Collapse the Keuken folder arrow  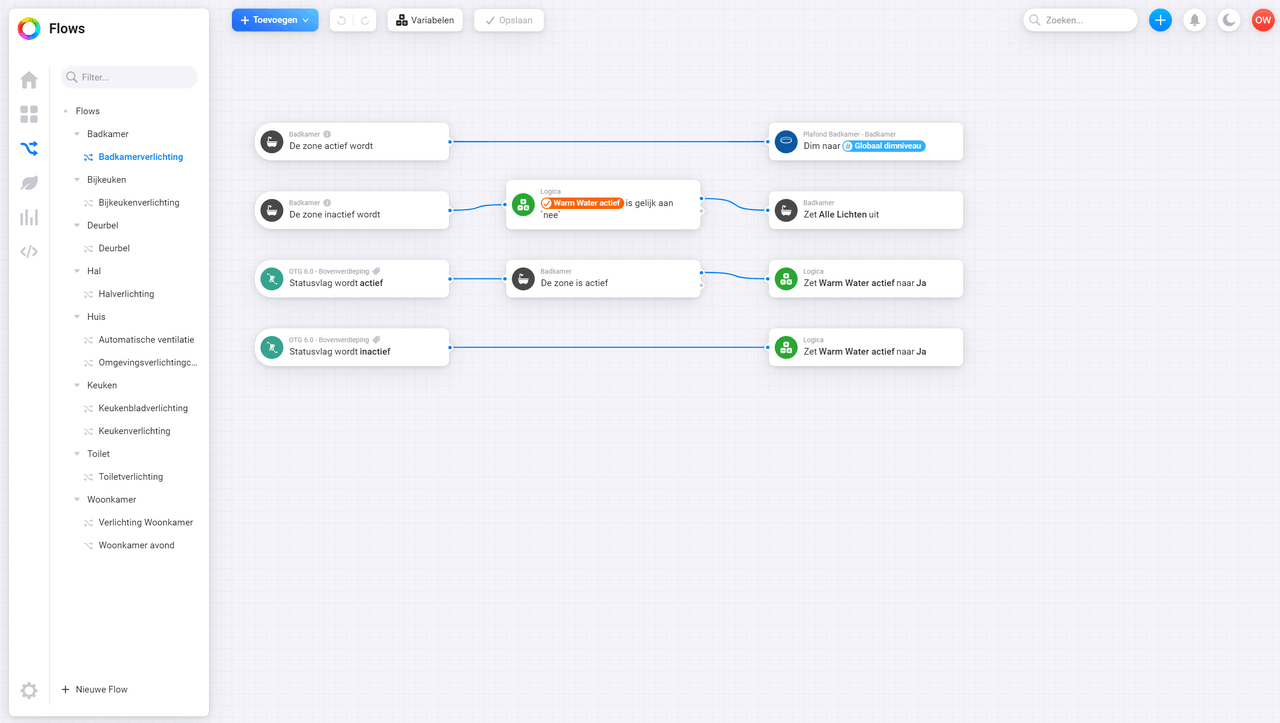click(x=77, y=386)
